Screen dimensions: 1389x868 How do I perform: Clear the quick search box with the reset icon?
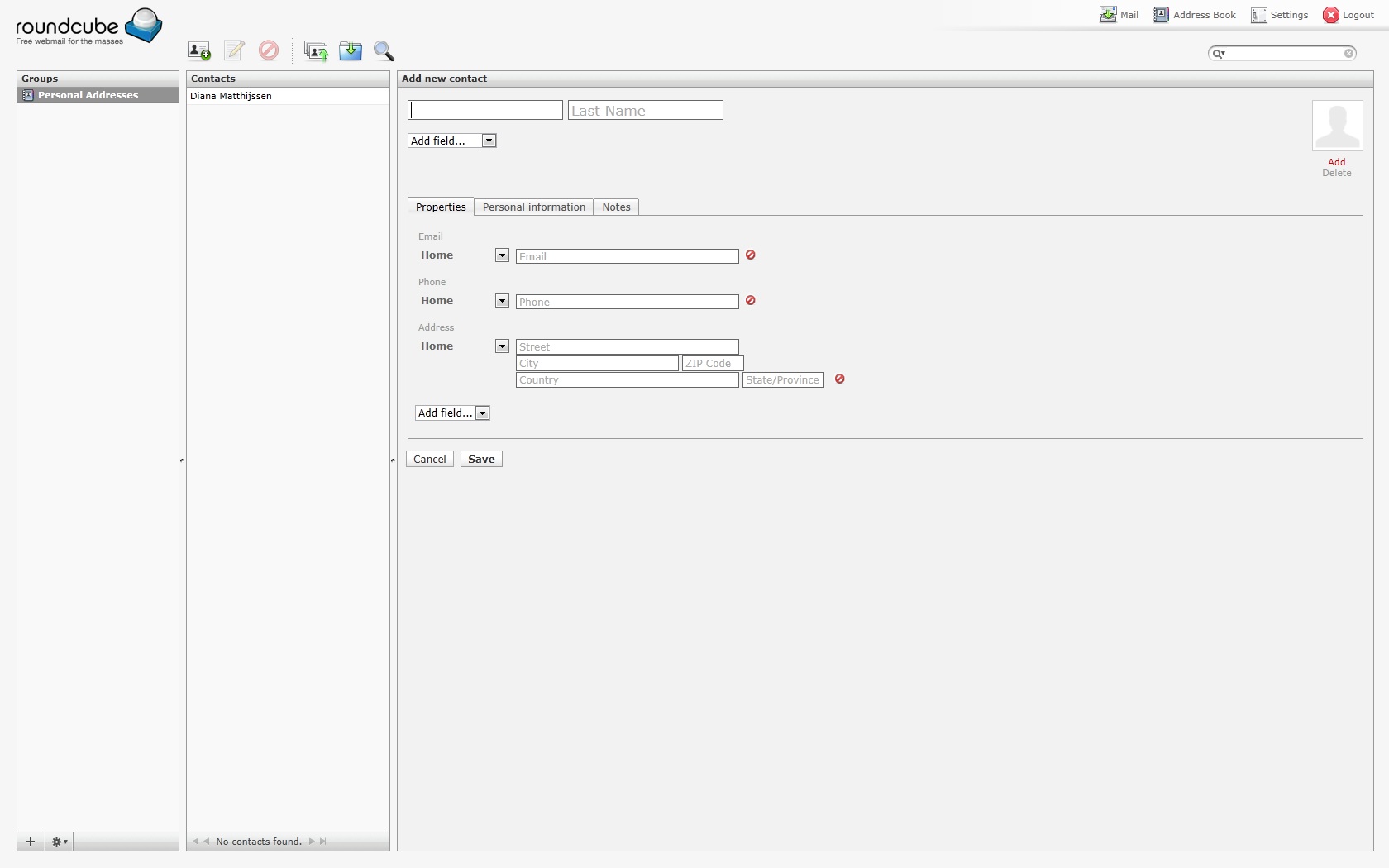(x=1349, y=54)
